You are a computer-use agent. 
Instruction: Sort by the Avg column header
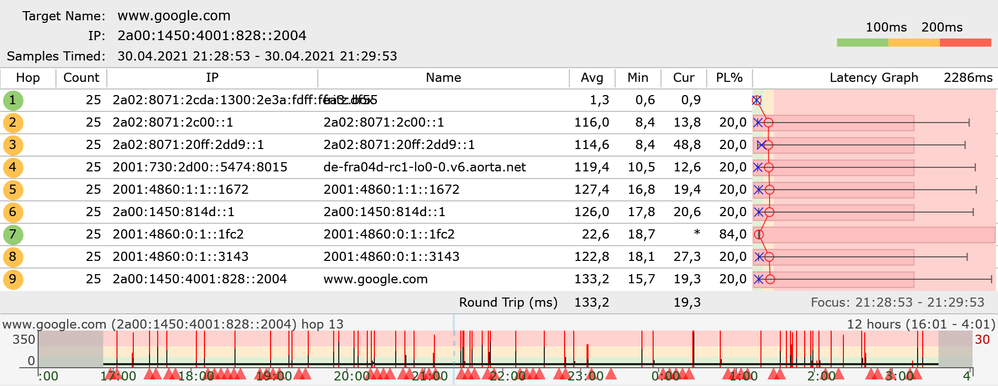[592, 78]
